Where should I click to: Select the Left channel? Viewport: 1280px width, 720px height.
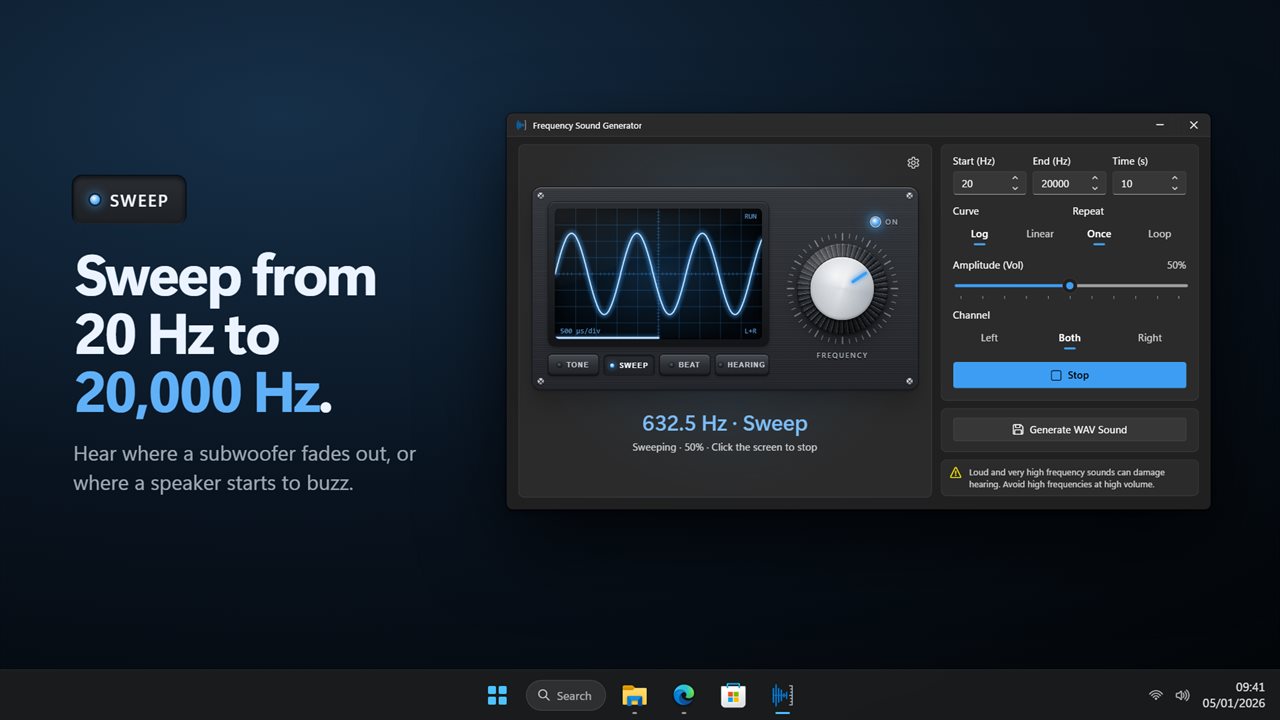coord(989,338)
